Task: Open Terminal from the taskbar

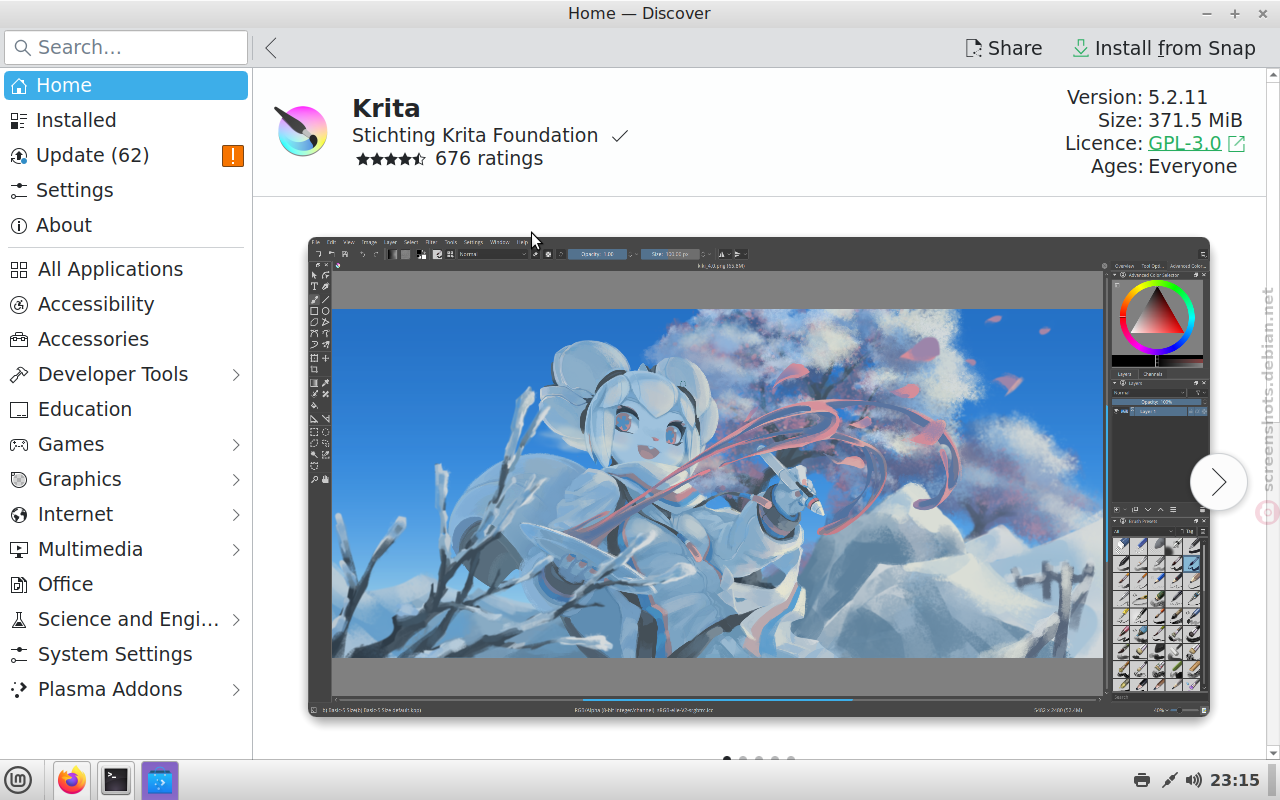Action: click(x=116, y=780)
